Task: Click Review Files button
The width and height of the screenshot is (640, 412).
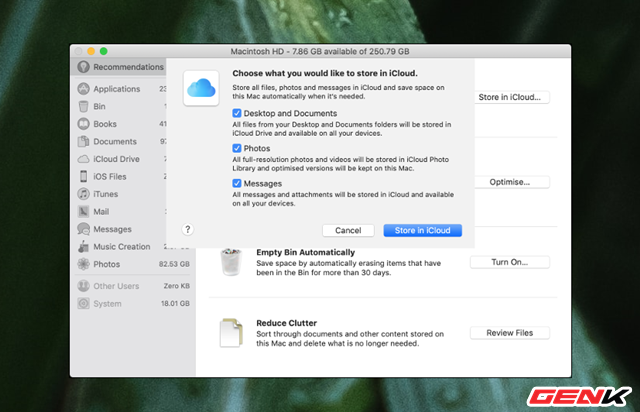Action: (x=510, y=333)
